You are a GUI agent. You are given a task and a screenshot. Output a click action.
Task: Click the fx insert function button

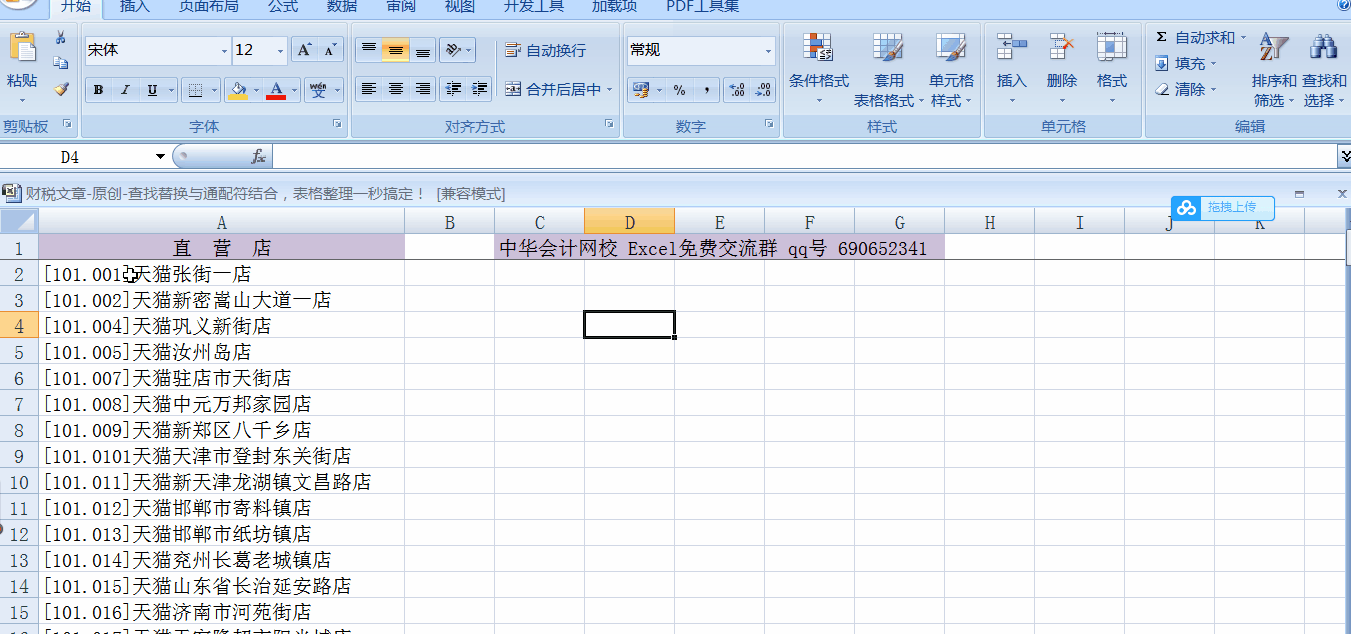tap(258, 157)
